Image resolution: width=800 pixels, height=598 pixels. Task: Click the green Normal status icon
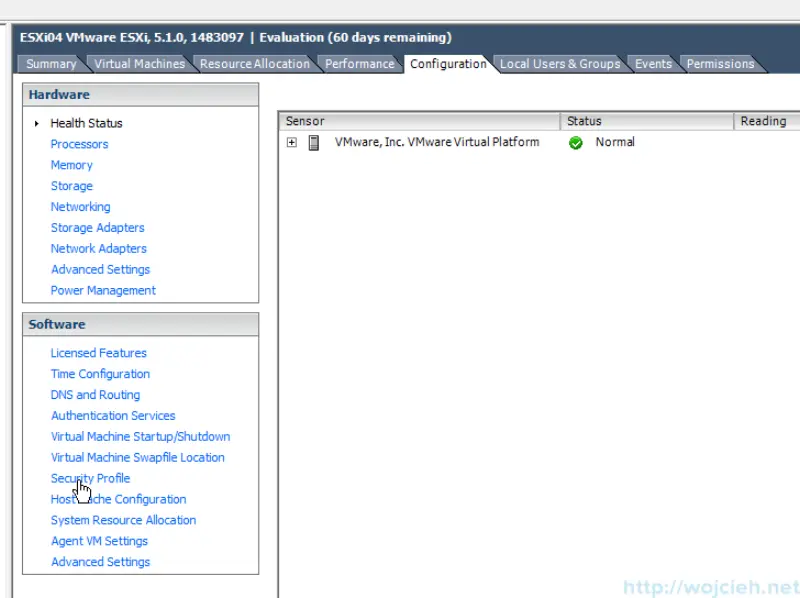click(x=576, y=142)
